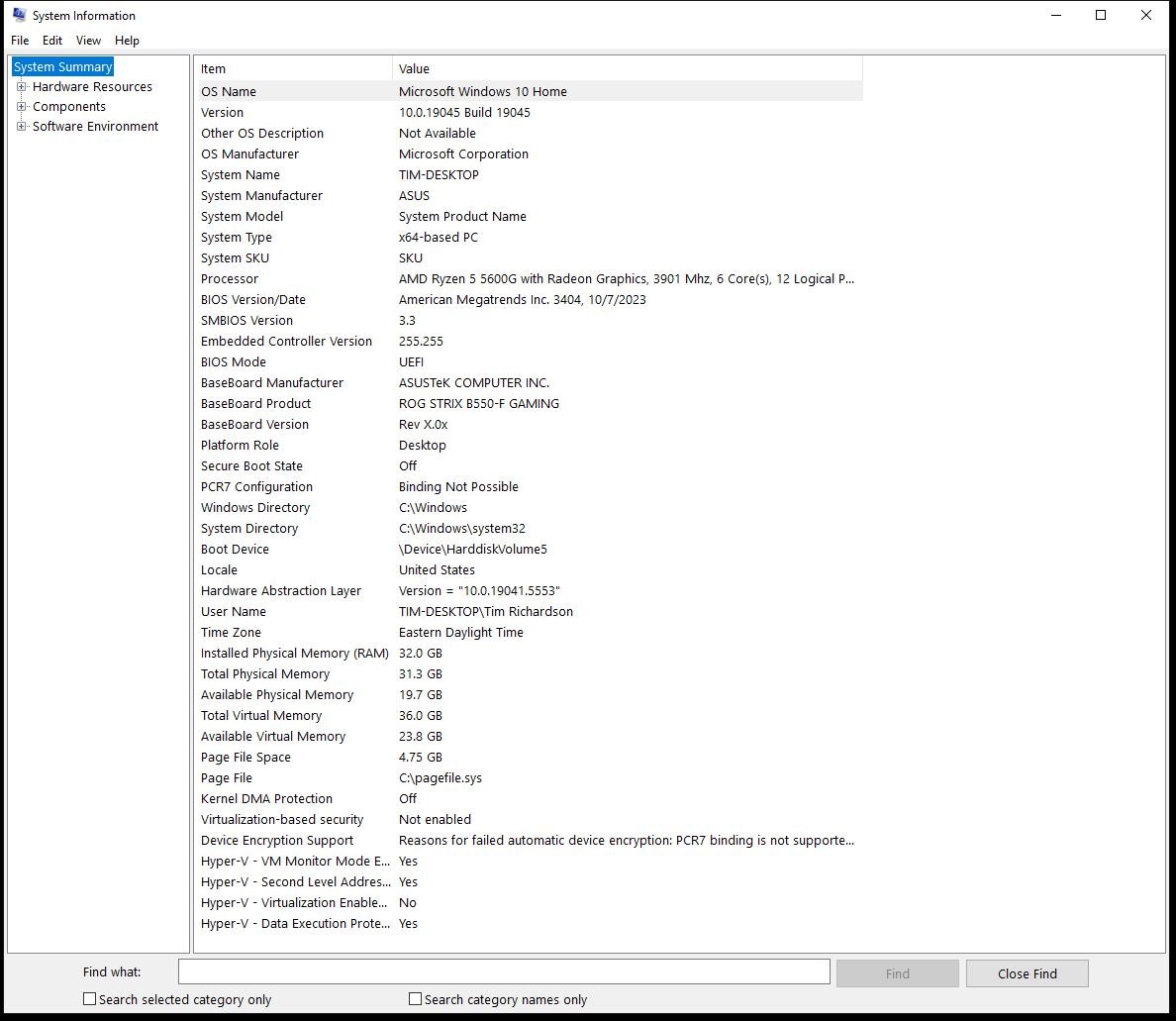Viewport: 1176px width, 1021px height.
Task: Select the System Summary tree item
Action: (62, 66)
